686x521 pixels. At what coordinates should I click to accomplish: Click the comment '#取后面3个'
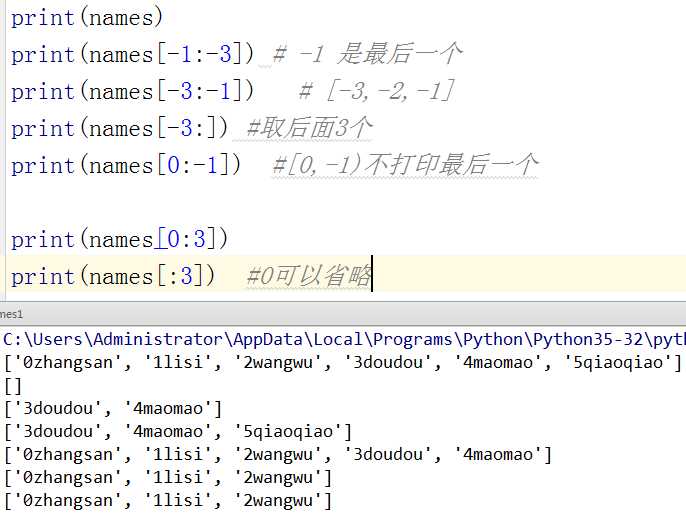pyautogui.click(x=309, y=128)
